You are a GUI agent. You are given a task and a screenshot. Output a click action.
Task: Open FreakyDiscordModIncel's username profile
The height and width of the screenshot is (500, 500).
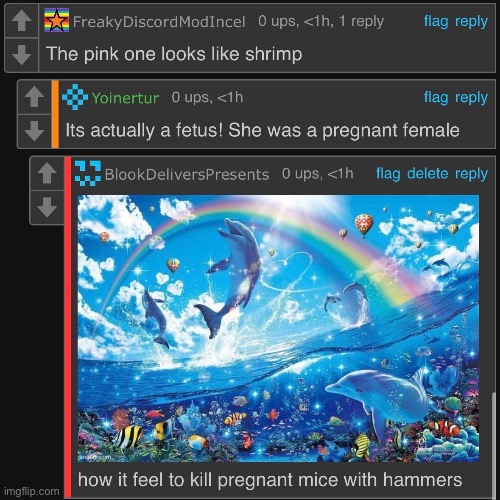159,22
